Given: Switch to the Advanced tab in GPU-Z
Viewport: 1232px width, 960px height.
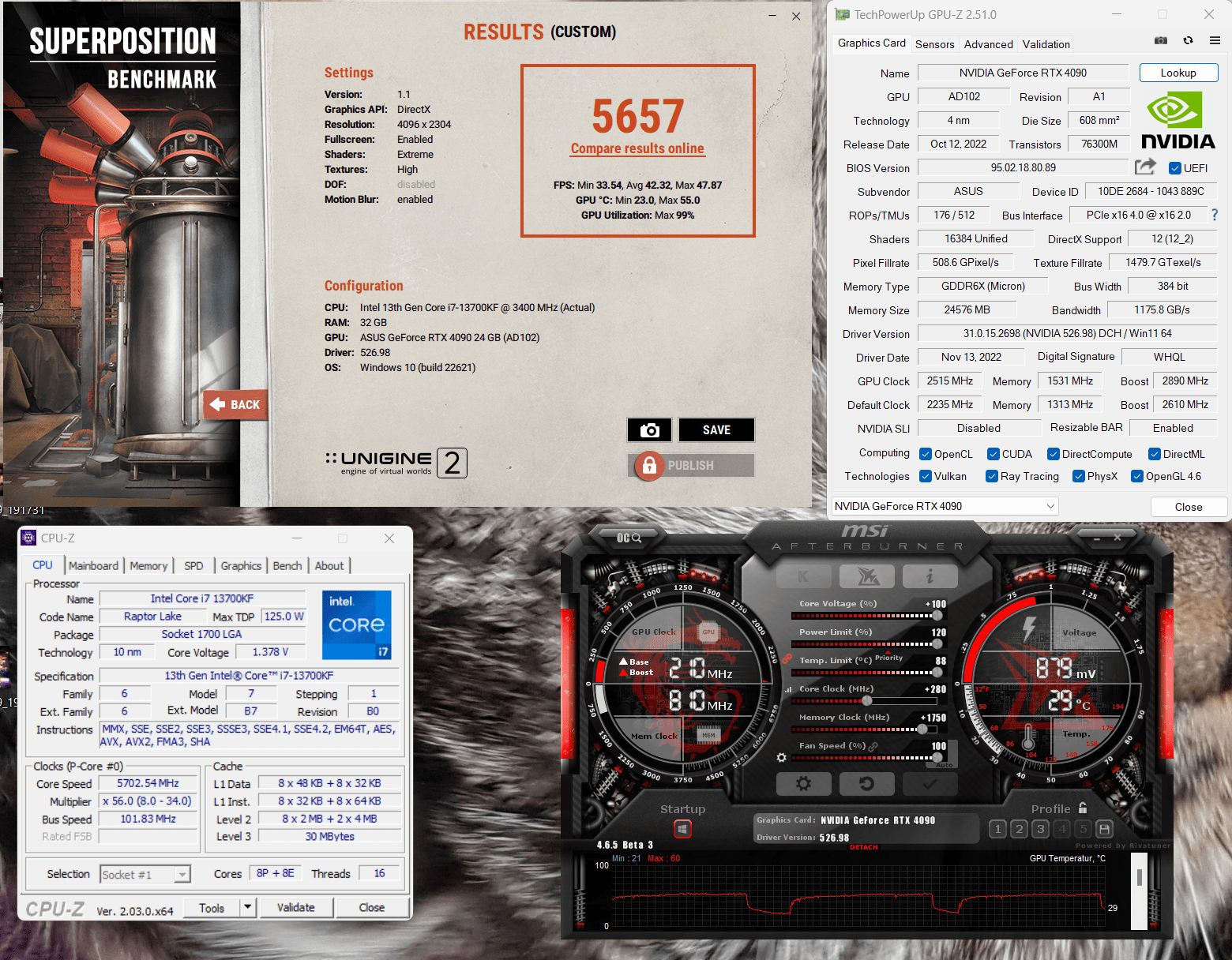Looking at the screenshot, I should (x=988, y=44).
